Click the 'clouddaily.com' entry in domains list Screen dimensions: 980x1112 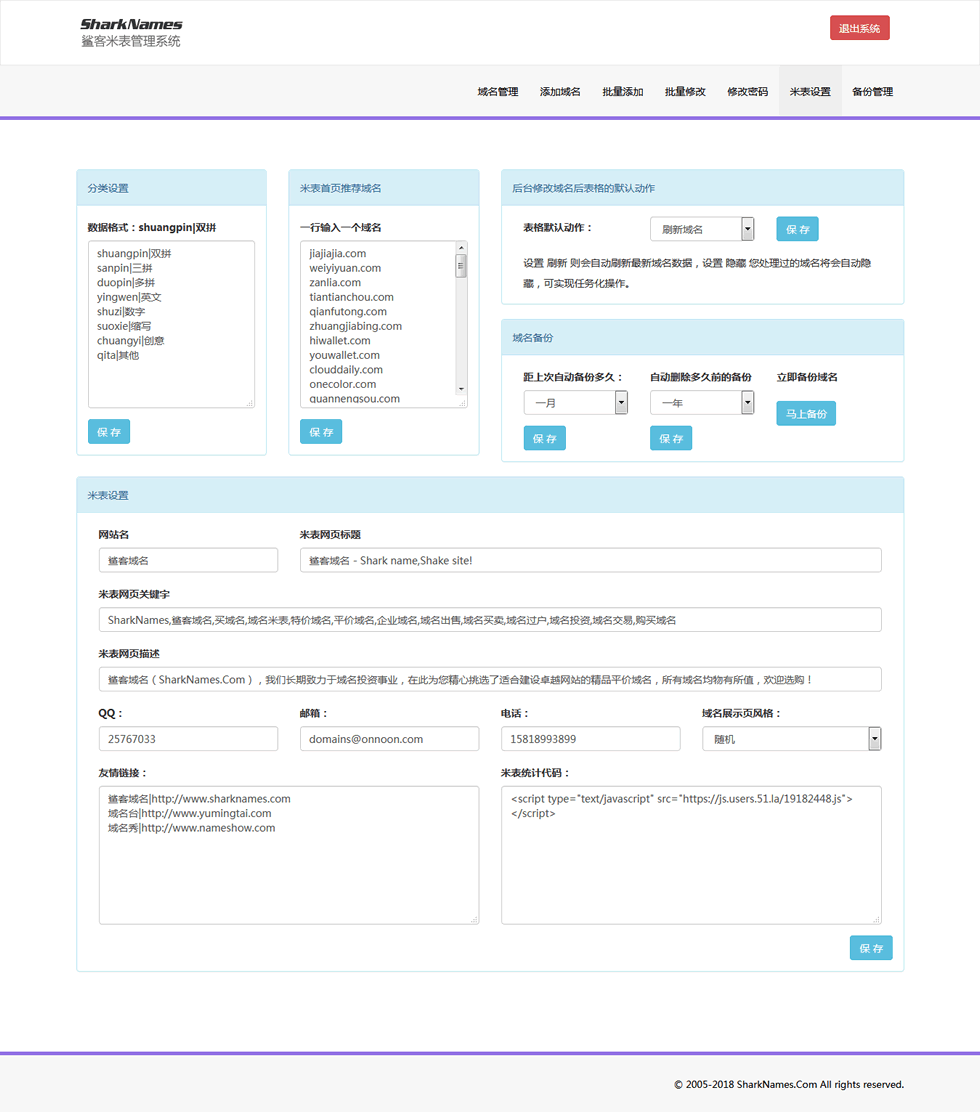[346, 369]
